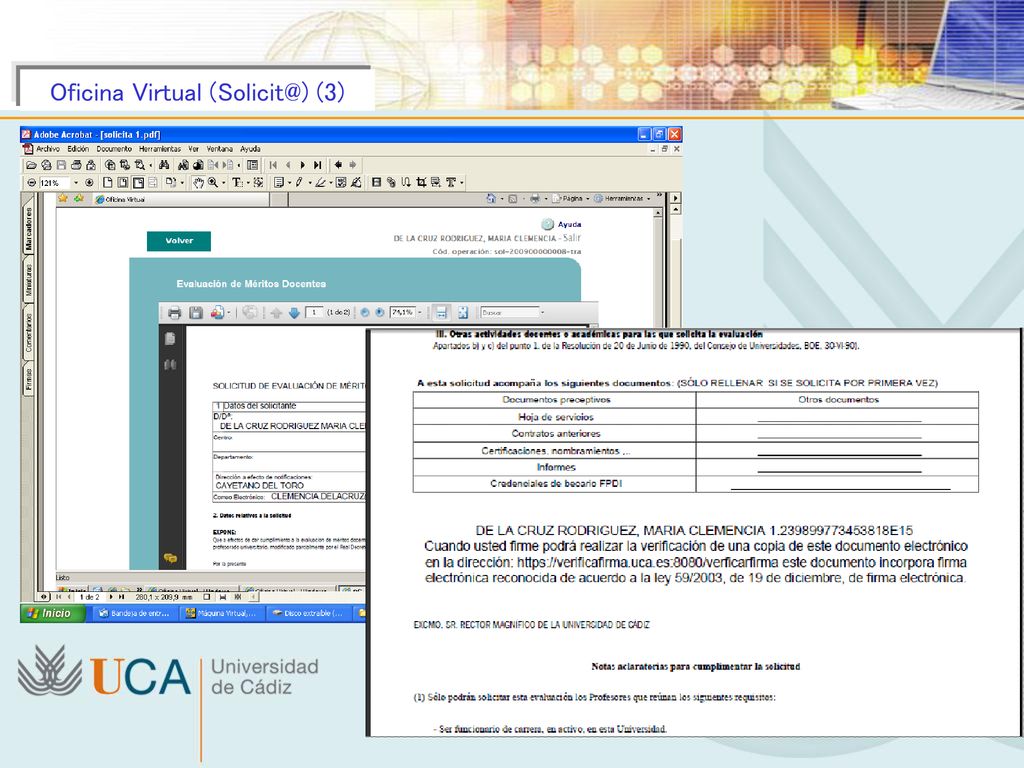Click gray up arrow previous page in viewer

pos(276,313)
